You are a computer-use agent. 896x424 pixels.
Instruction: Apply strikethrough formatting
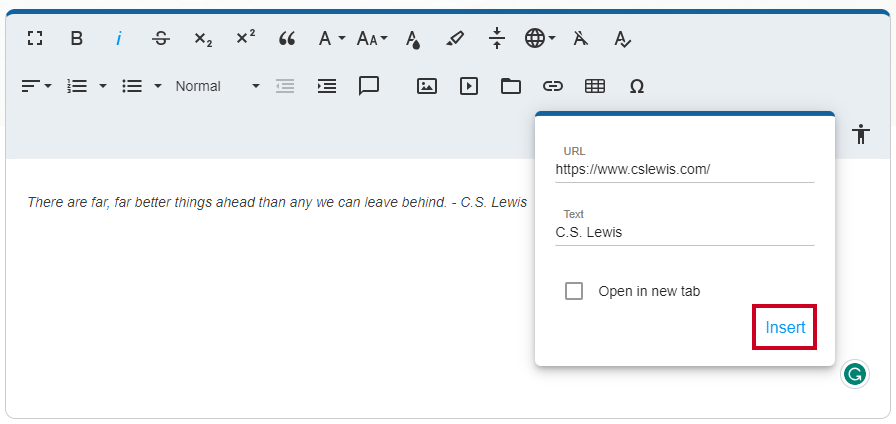pos(161,39)
